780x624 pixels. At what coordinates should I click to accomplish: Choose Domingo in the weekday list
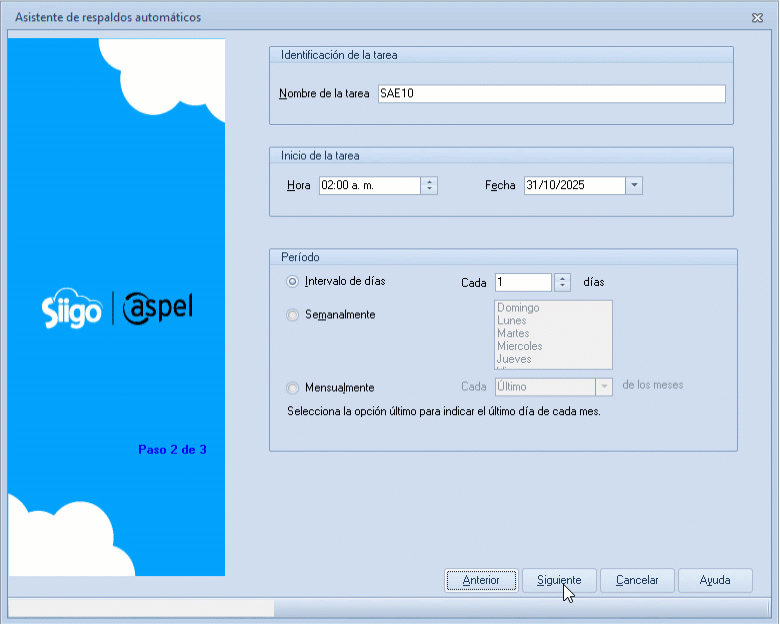point(518,308)
